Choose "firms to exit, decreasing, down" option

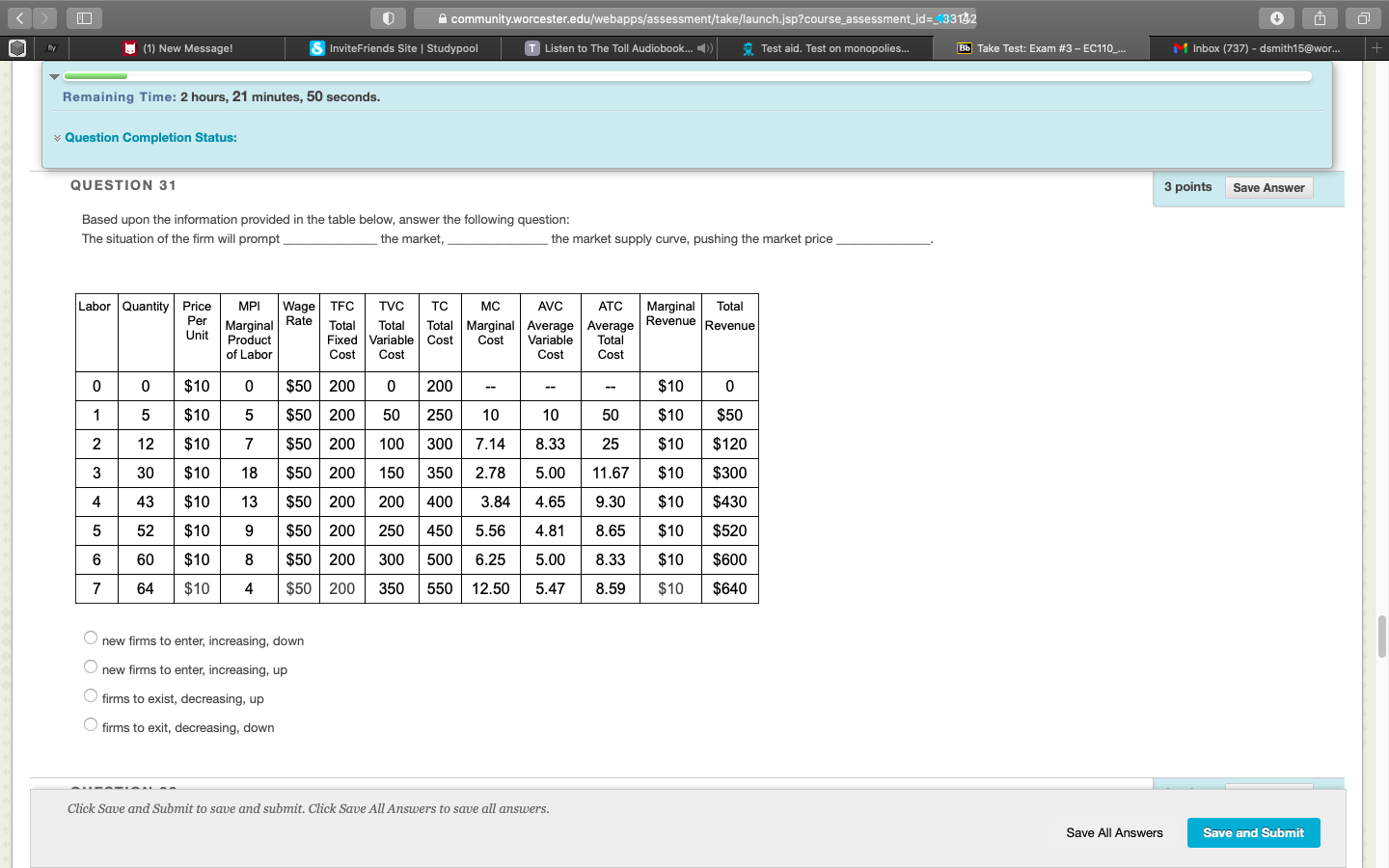91,724
